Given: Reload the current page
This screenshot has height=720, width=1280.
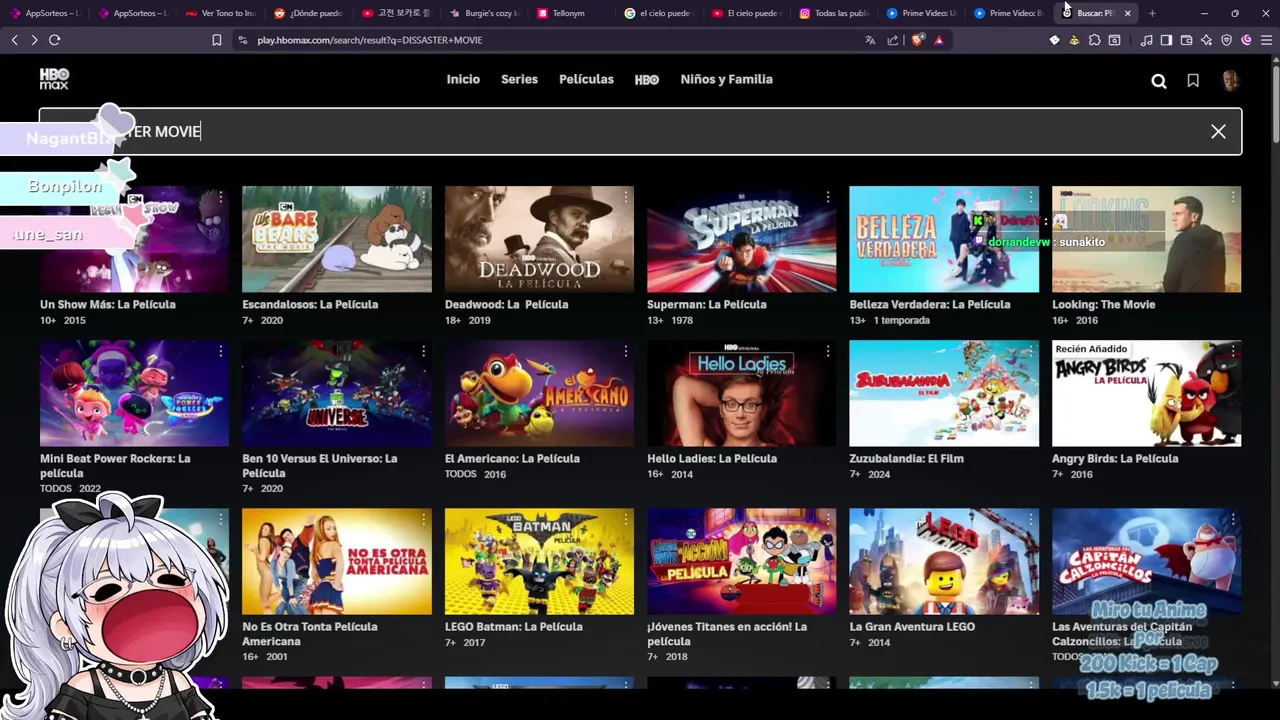Looking at the screenshot, I should tap(55, 40).
